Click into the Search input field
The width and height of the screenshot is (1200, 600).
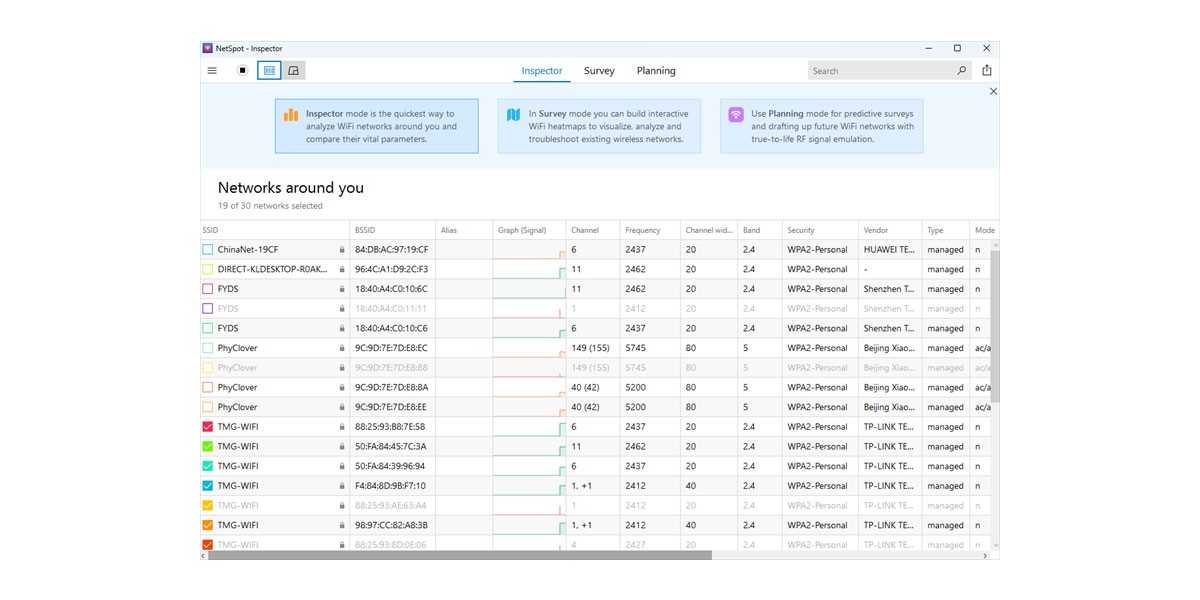coord(880,71)
